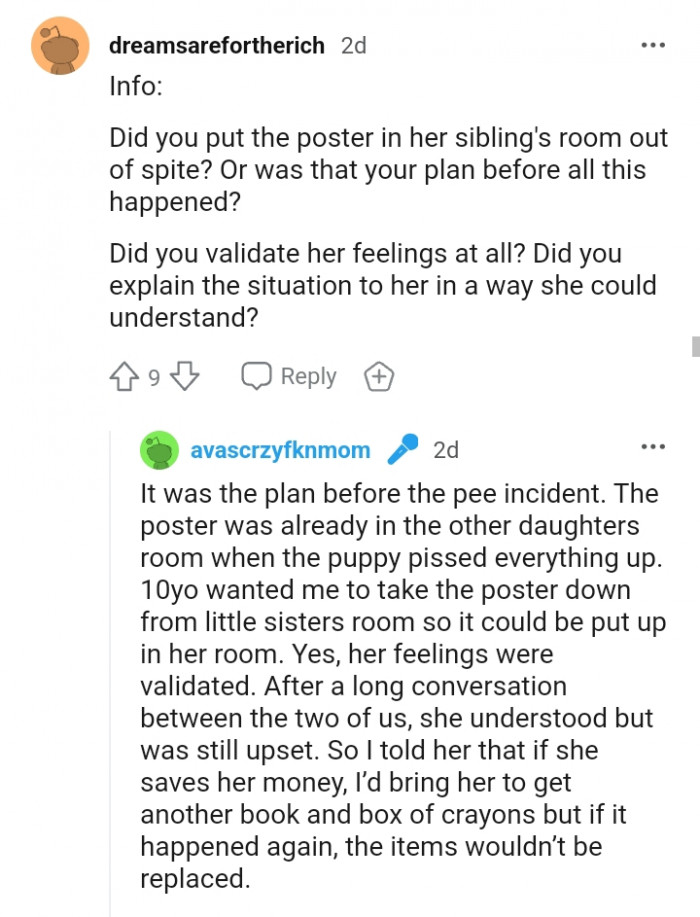700x917 pixels.
Task: Give an award via the pentagon plus icon
Action: 378,376
